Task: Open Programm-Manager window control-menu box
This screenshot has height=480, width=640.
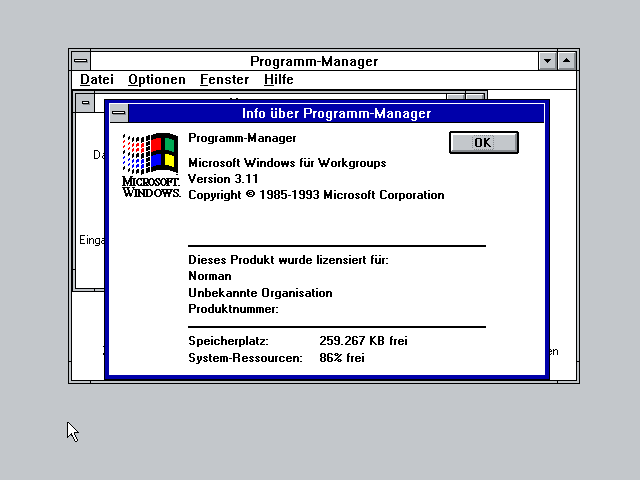Action: [x=81, y=61]
